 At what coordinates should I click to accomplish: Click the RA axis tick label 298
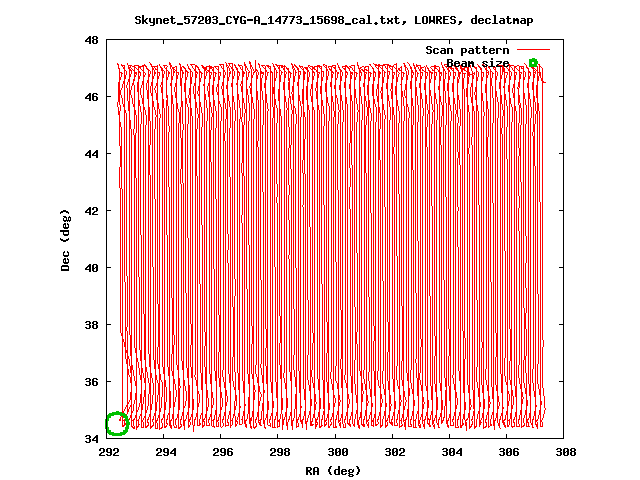(x=280, y=452)
